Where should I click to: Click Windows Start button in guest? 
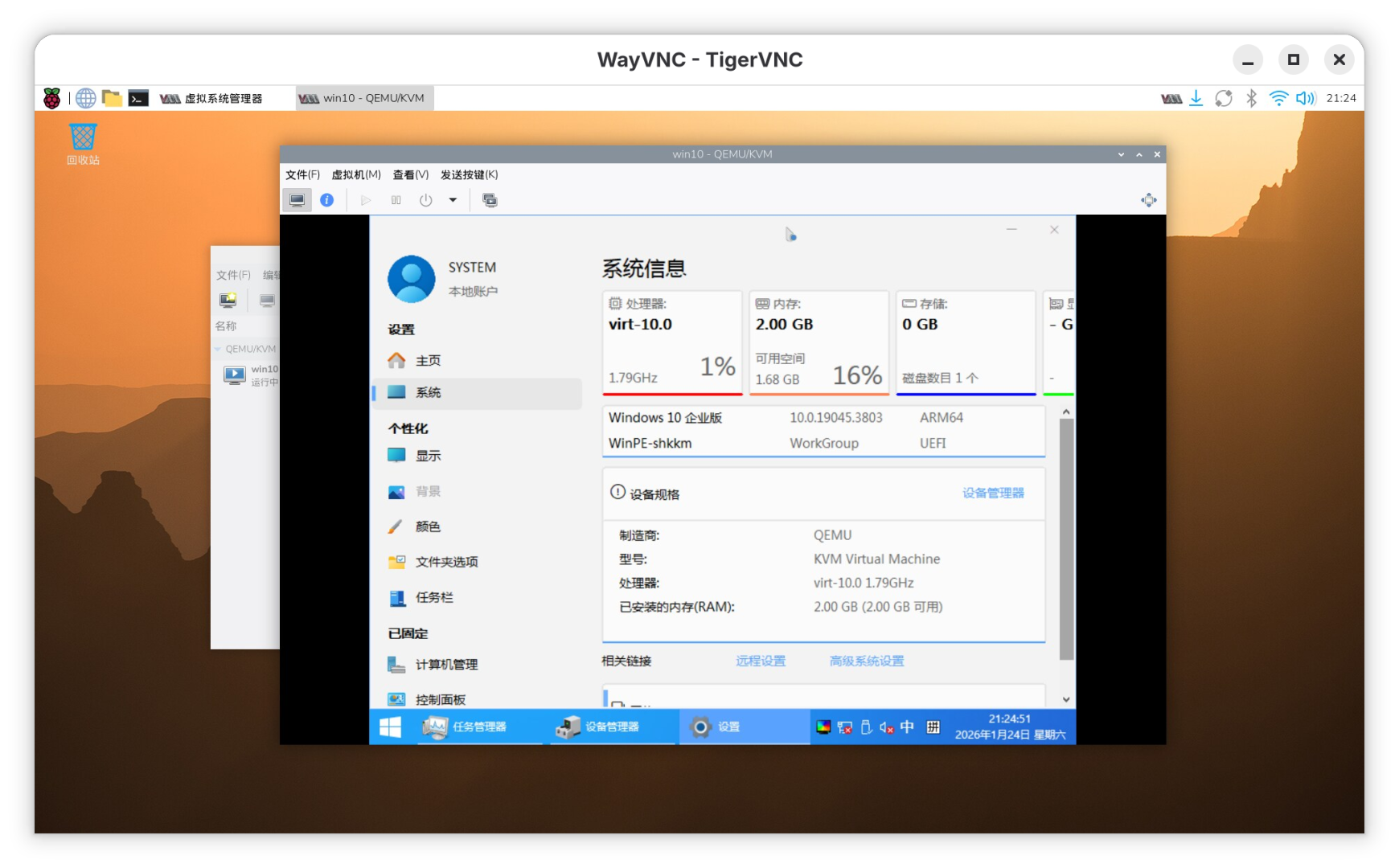coord(390,727)
